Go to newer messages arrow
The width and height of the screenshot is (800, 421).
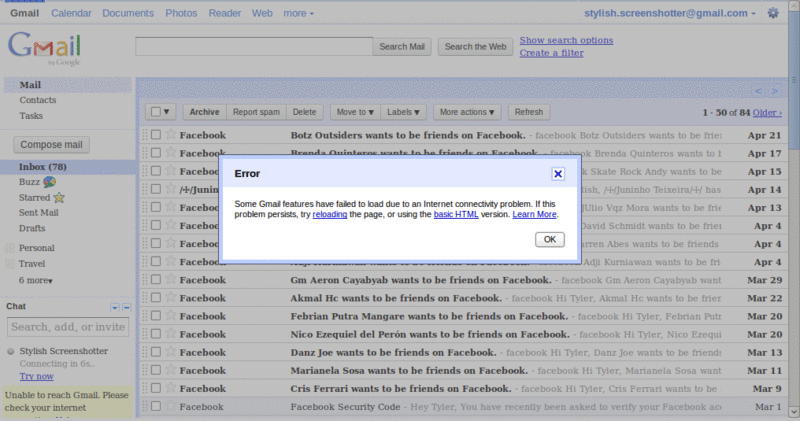(759, 91)
